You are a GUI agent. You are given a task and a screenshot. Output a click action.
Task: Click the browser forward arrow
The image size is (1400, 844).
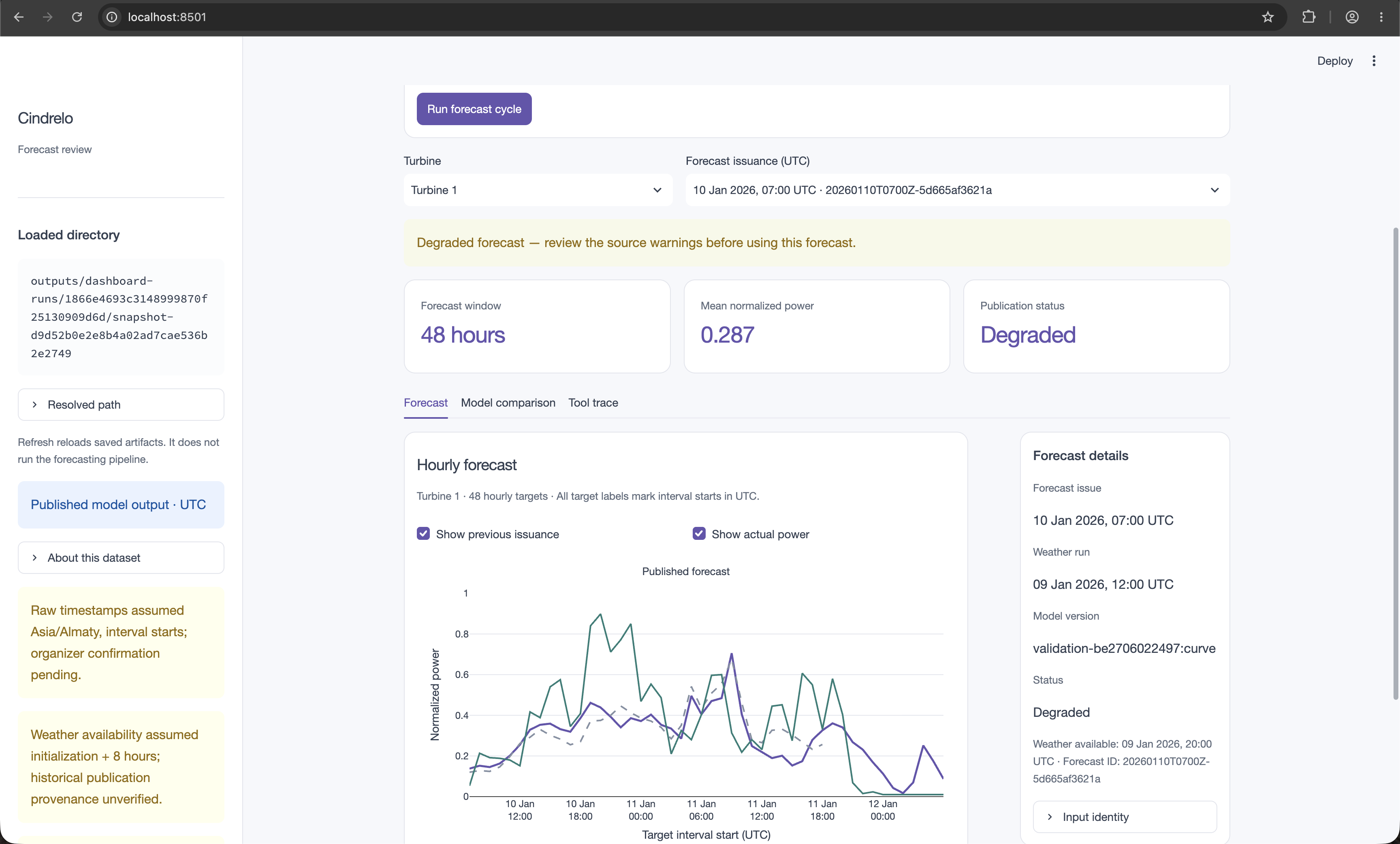[x=48, y=17]
